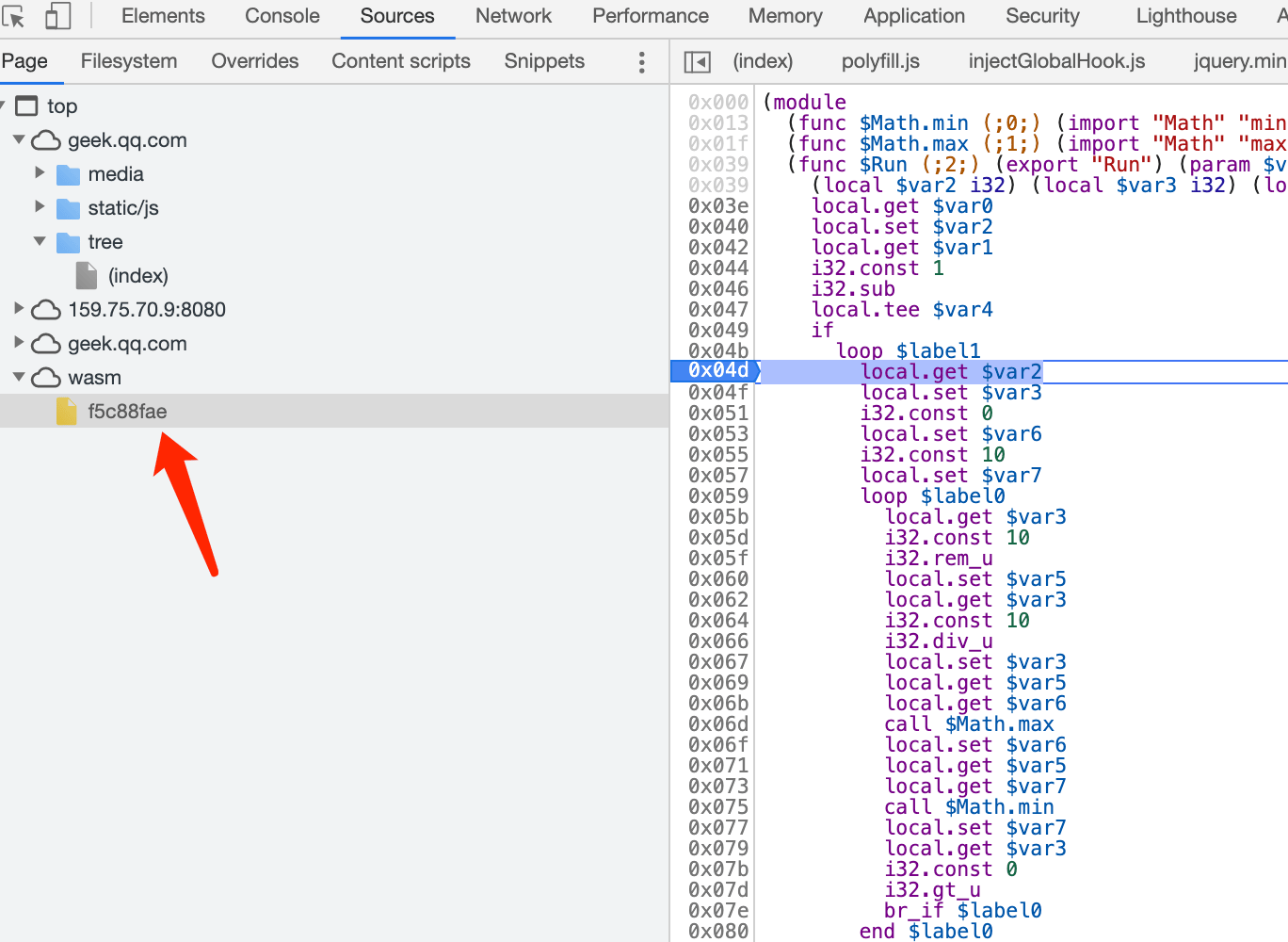Expand the 159.75.70.9:8080 domain node
Image resolution: width=1288 pixels, height=942 pixels.
coord(19,308)
